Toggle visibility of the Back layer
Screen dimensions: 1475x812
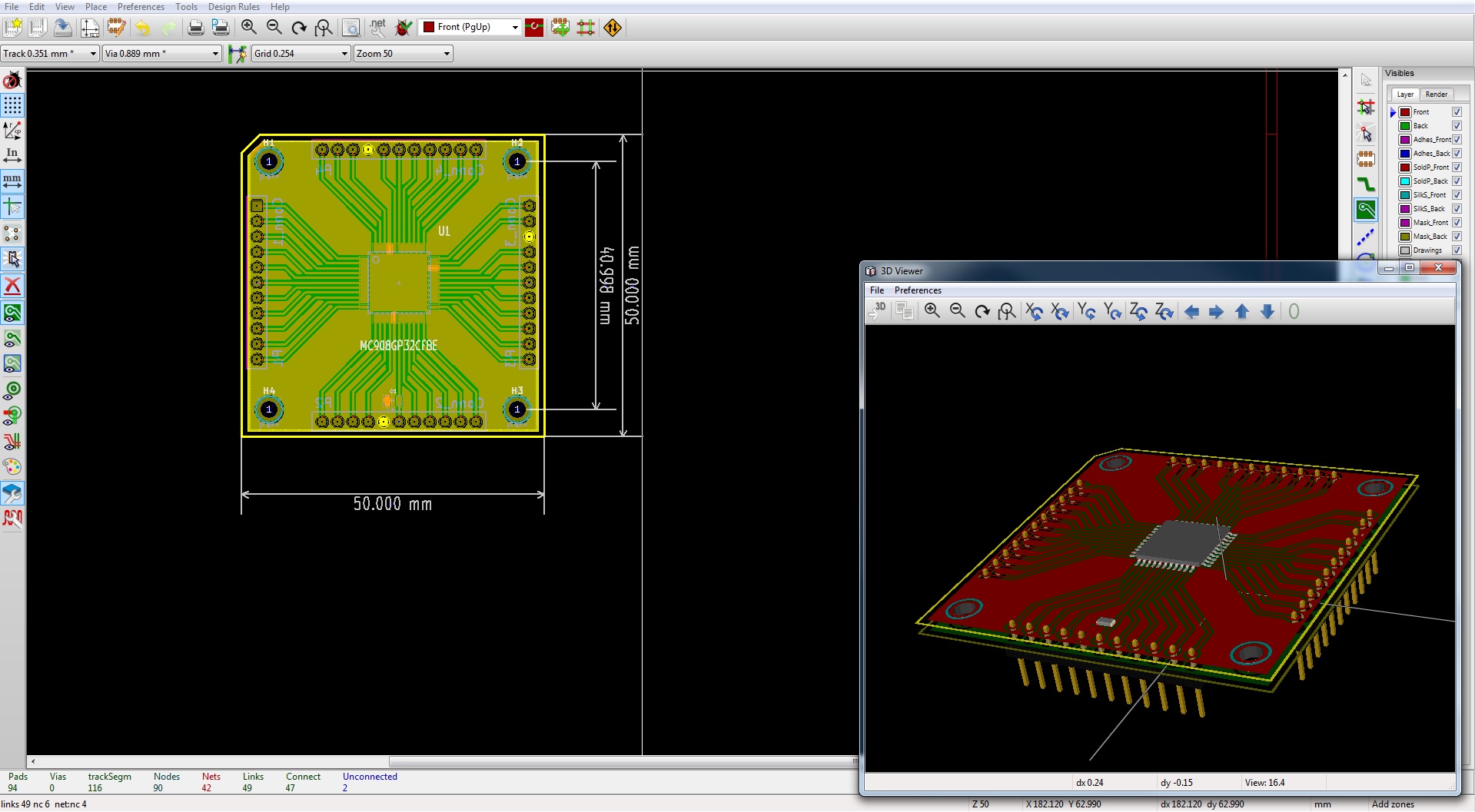click(1457, 126)
